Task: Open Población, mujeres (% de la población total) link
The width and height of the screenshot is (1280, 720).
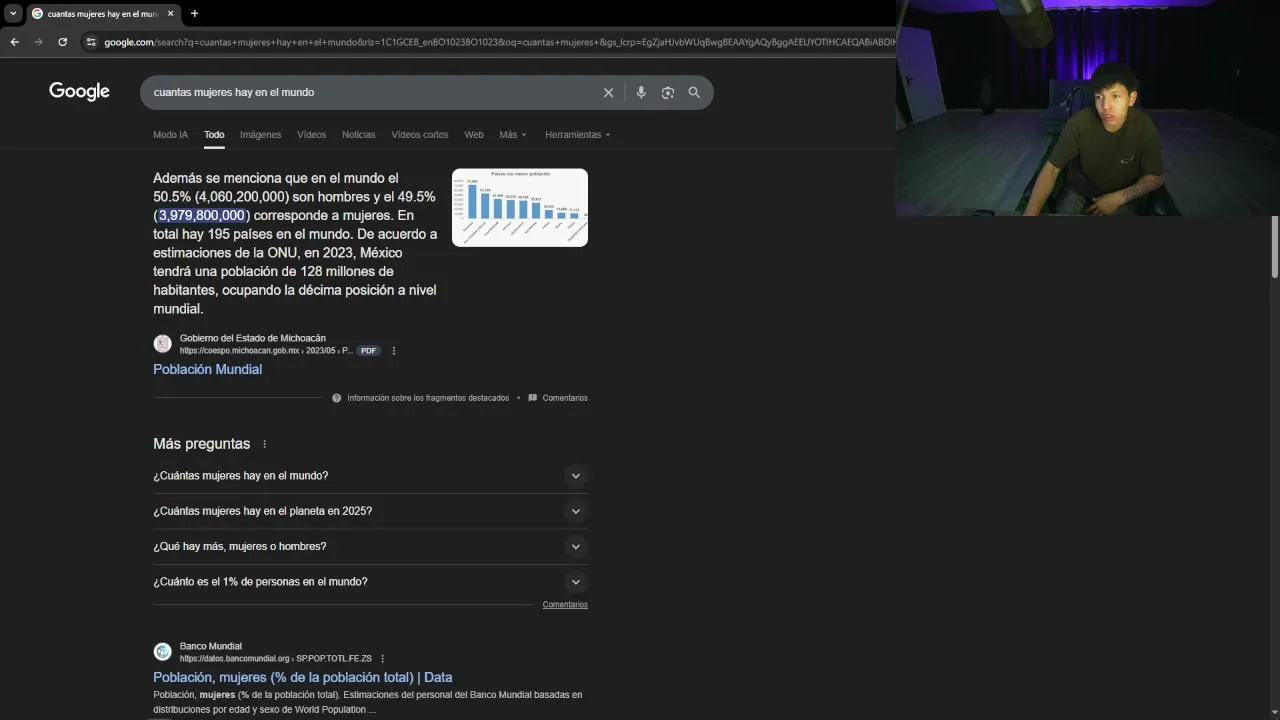Action: click(x=302, y=677)
